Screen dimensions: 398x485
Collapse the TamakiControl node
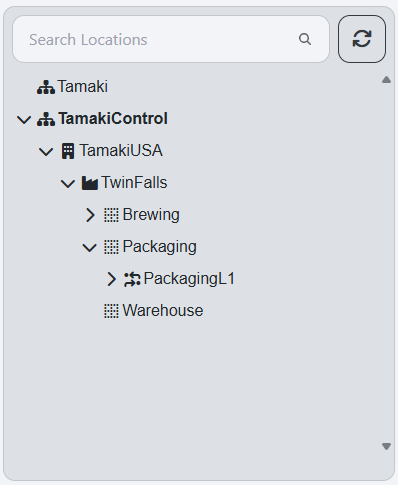click(x=24, y=119)
